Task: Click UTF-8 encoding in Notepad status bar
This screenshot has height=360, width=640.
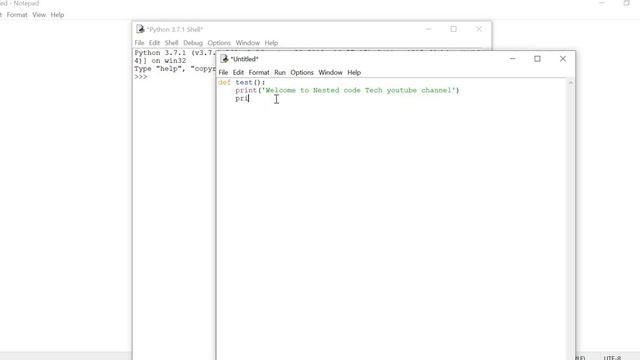Action: pyautogui.click(x=612, y=357)
